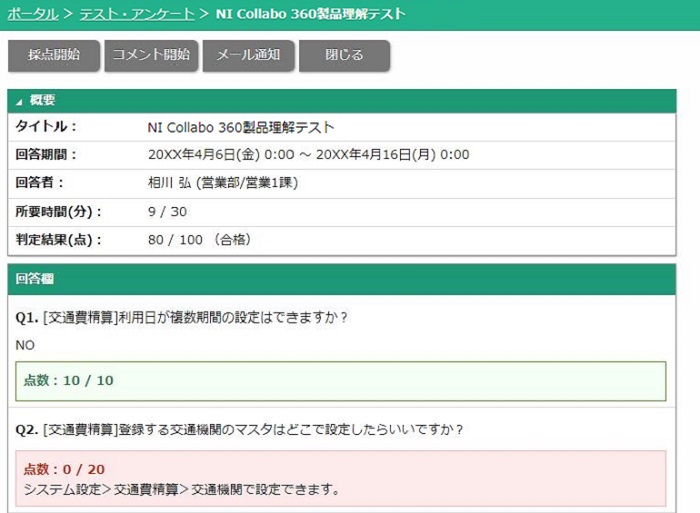This screenshot has height=513, width=700.
Task: Click the 採点開始 button
Action: click(x=54, y=55)
